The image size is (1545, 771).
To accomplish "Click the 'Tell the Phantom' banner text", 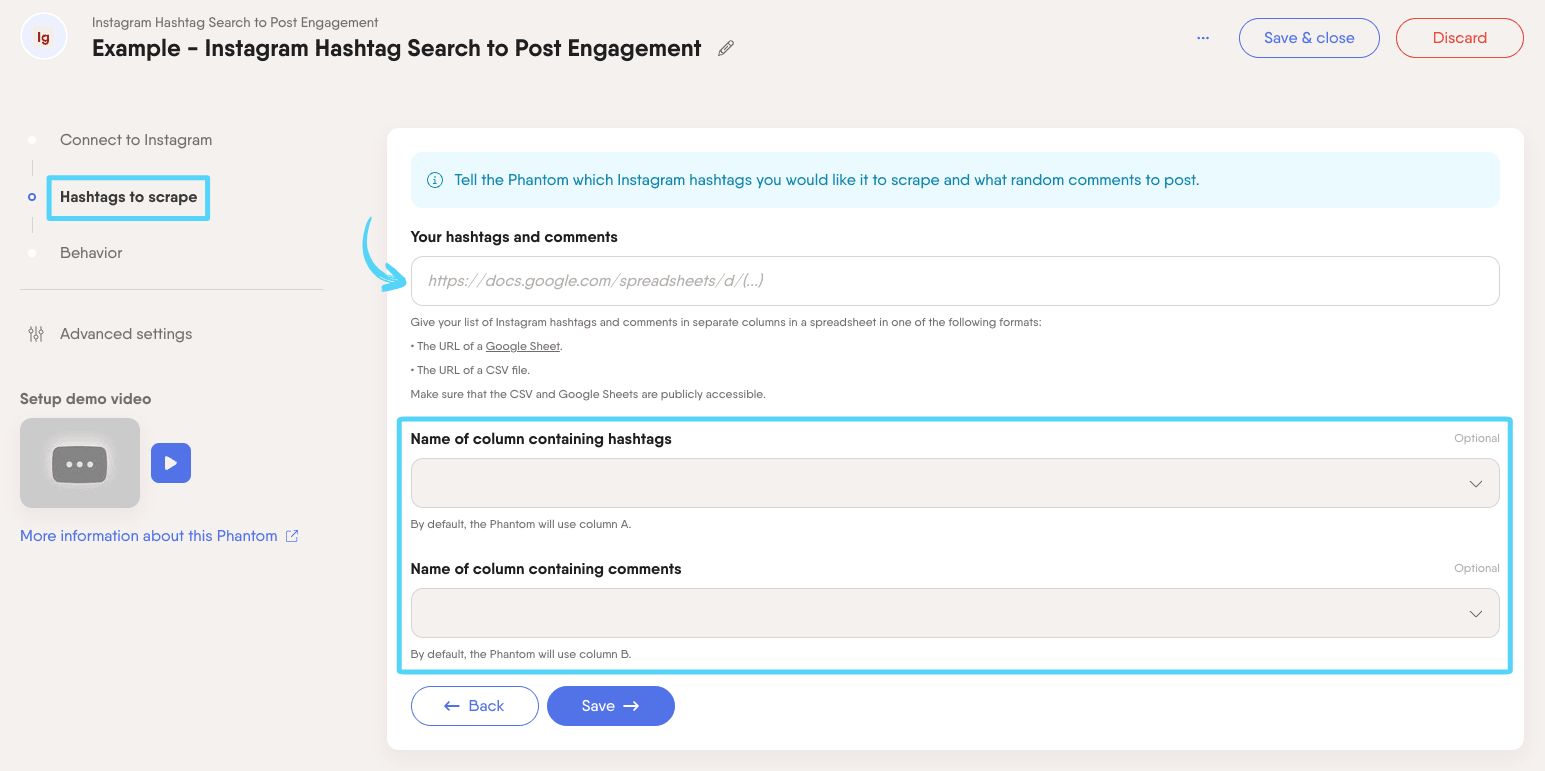I will [x=826, y=180].
